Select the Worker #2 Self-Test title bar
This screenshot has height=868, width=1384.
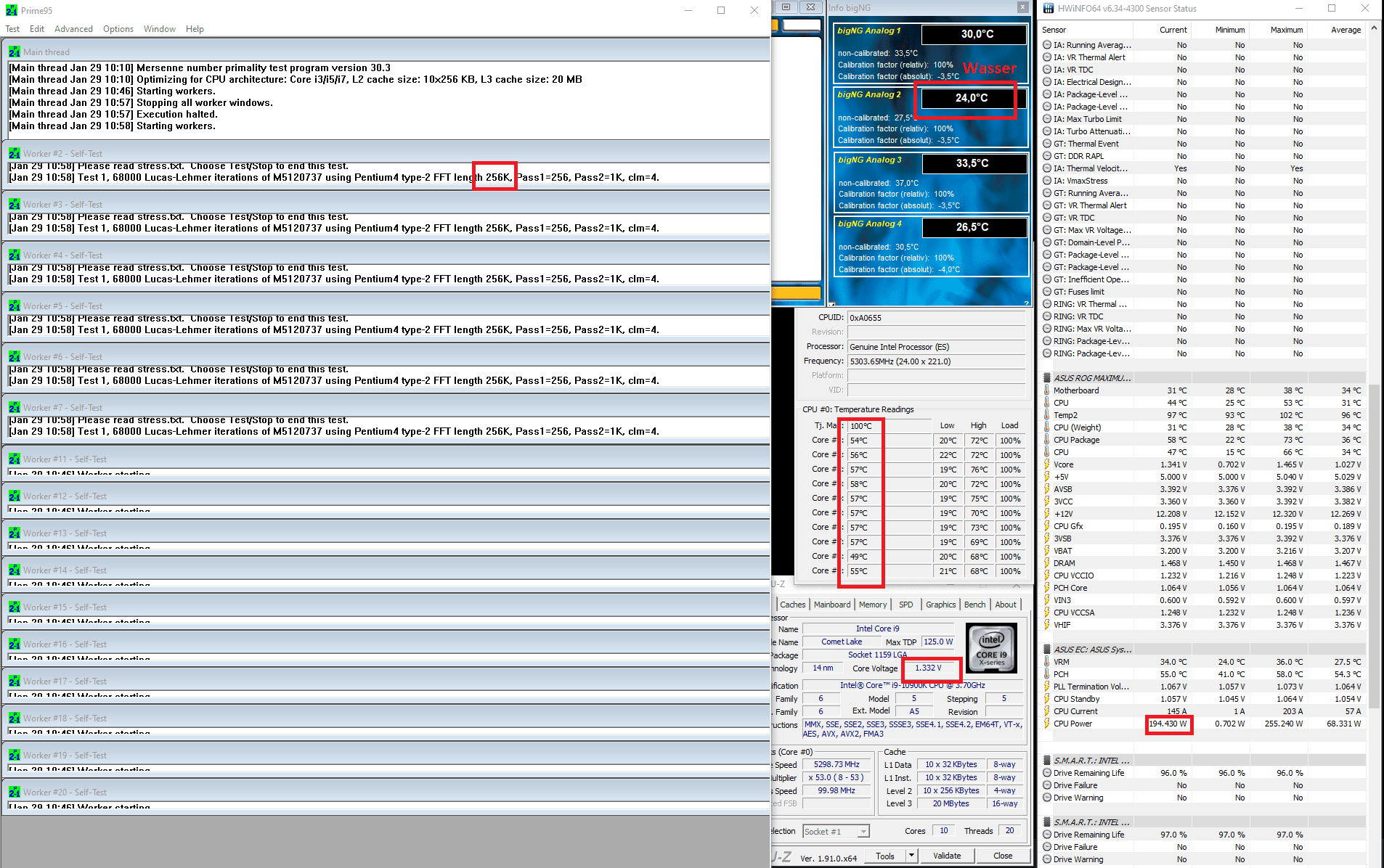(386, 154)
